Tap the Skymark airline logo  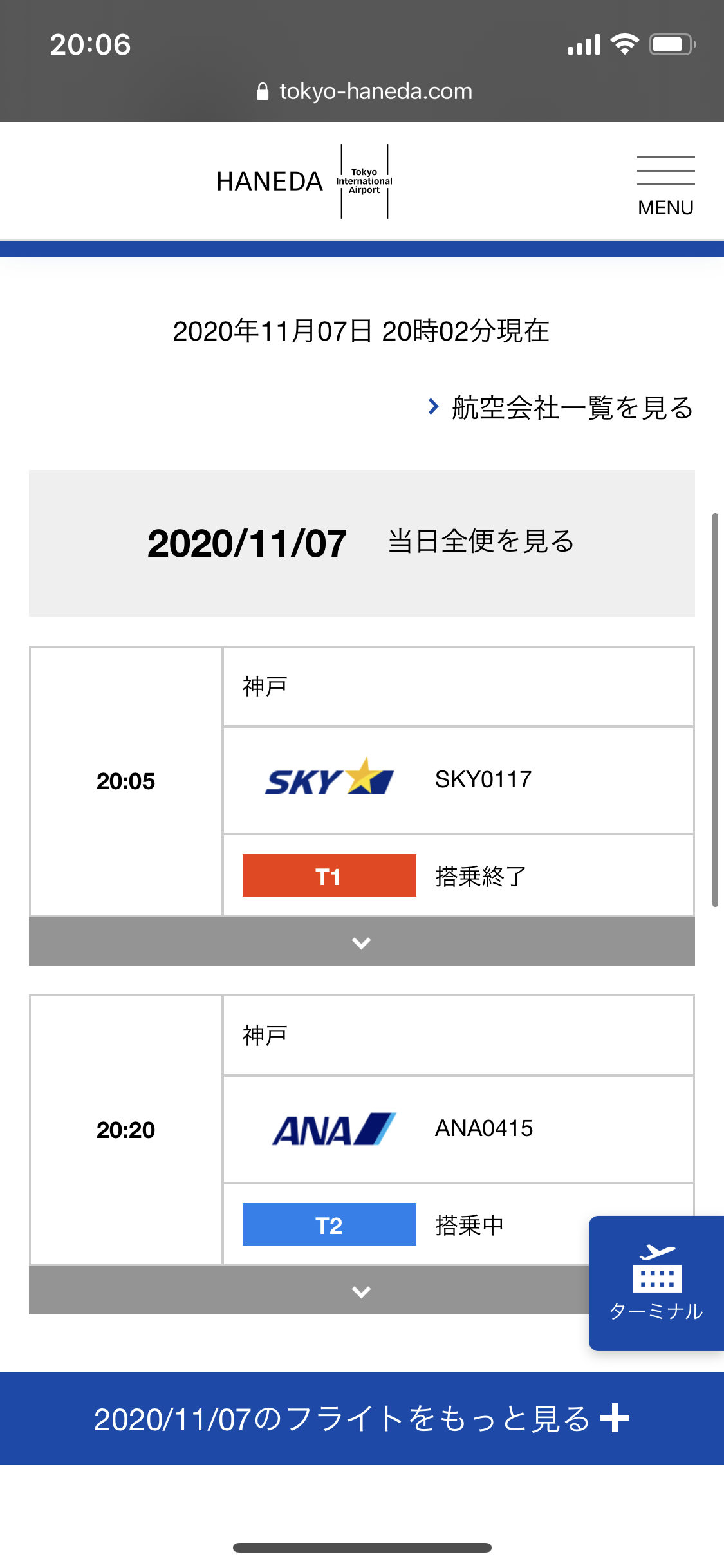tap(329, 779)
